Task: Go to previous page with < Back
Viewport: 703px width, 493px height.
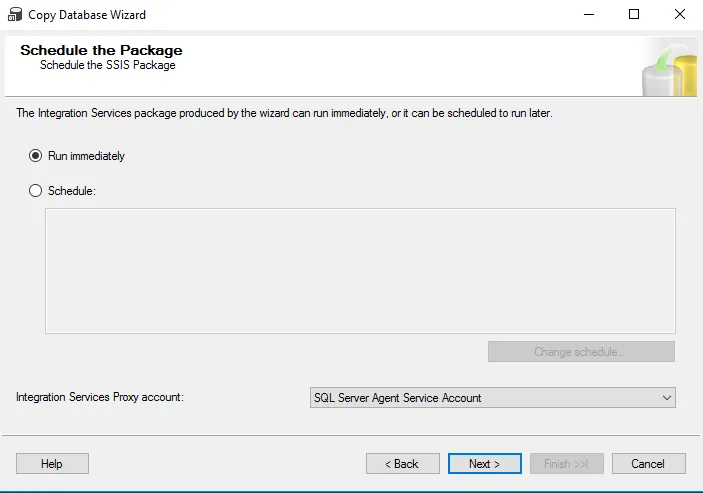Action: pyautogui.click(x=403, y=464)
